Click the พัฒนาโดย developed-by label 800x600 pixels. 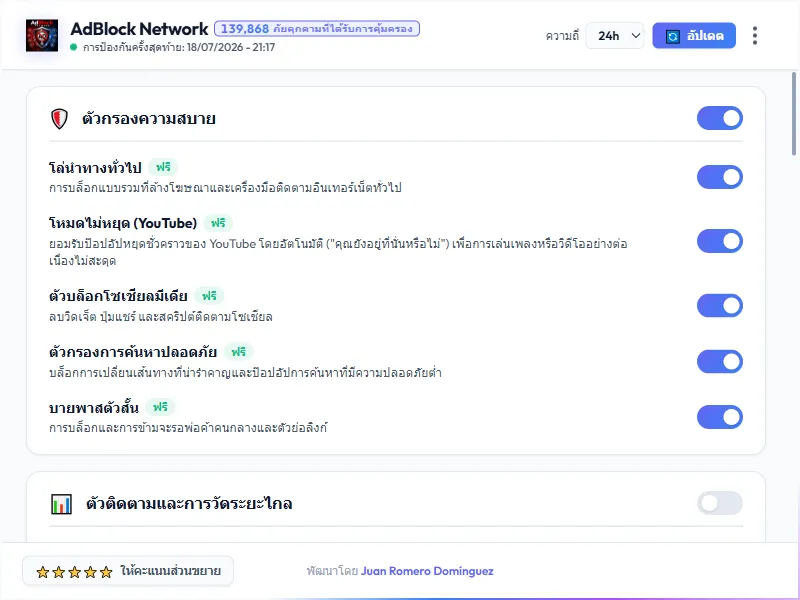point(332,571)
